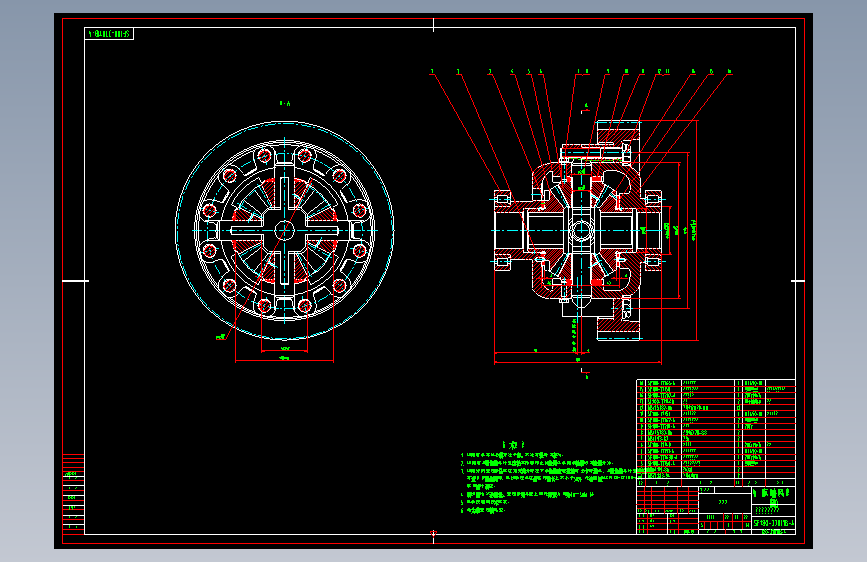Click the central cross shaft bore in the side section view

[x=581, y=230]
